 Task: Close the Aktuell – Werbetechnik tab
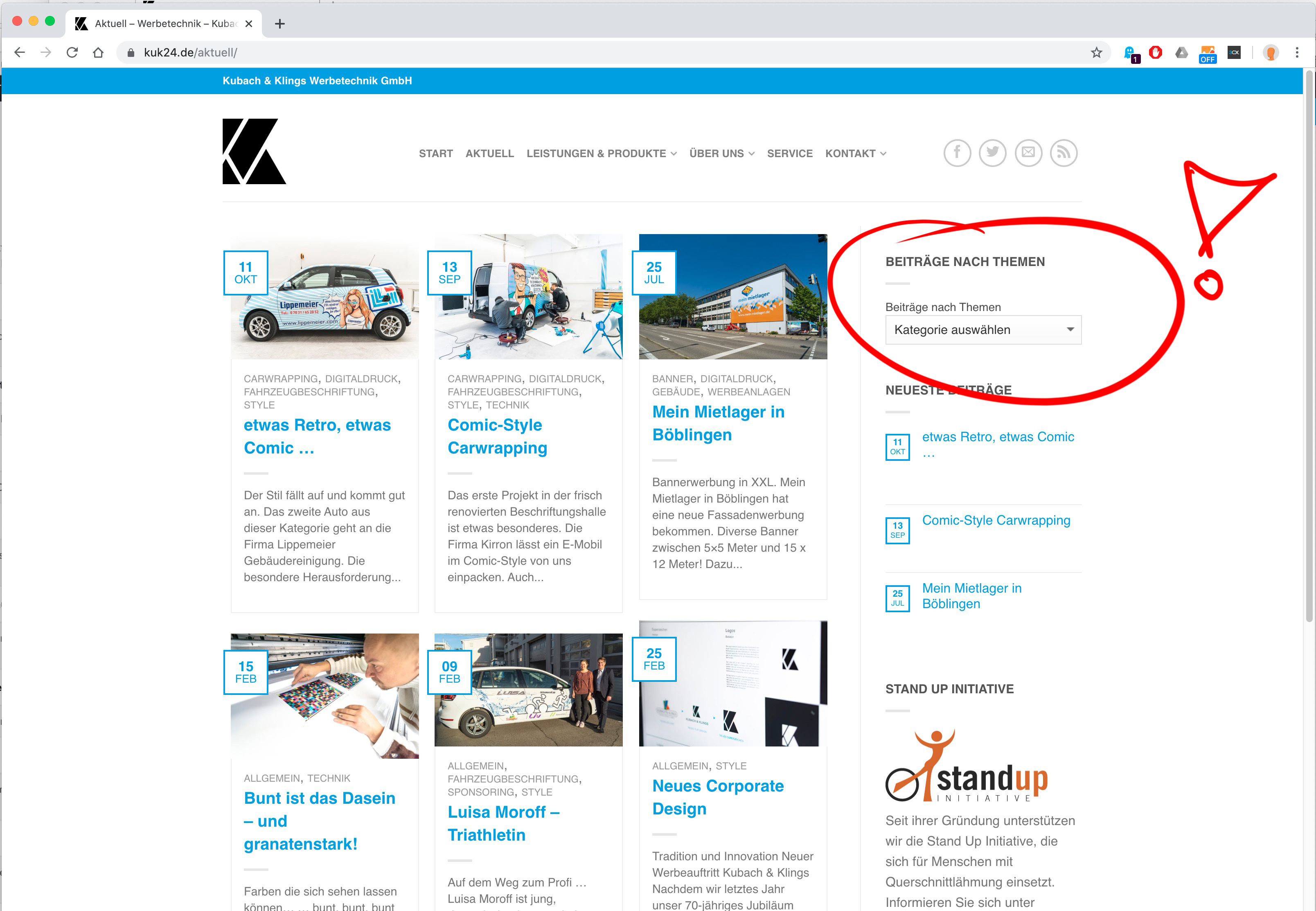(x=249, y=23)
